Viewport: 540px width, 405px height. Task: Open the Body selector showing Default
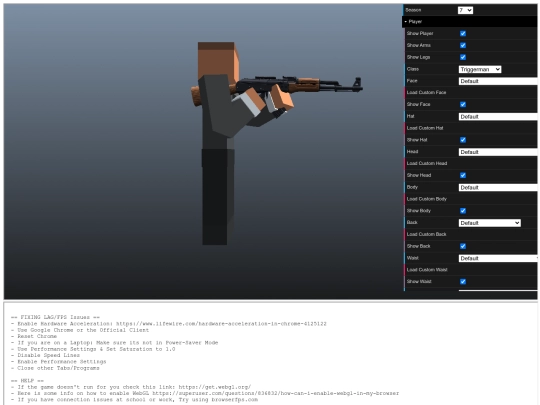(x=498, y=187)
